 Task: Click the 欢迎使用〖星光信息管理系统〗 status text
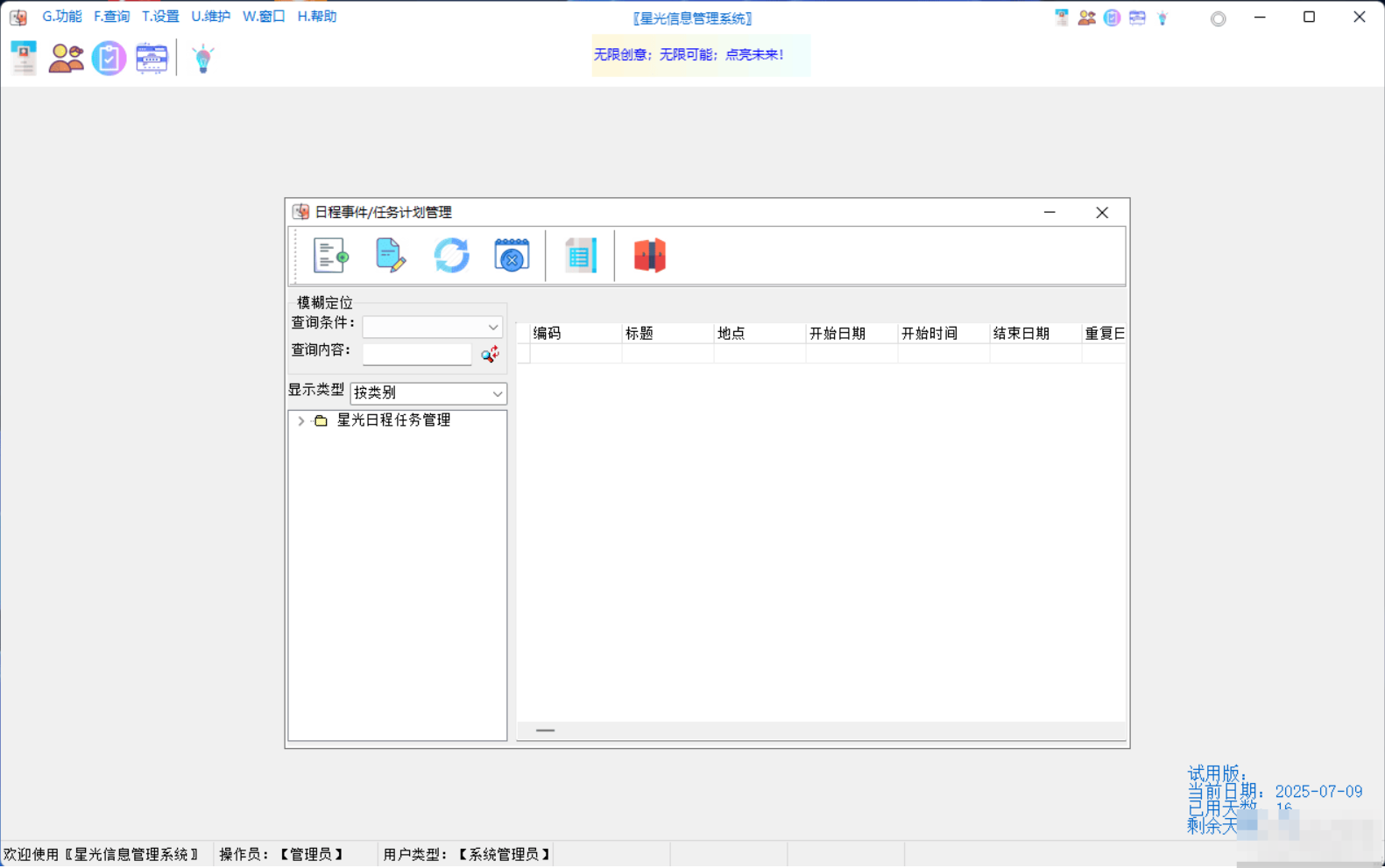click(102, 855)
